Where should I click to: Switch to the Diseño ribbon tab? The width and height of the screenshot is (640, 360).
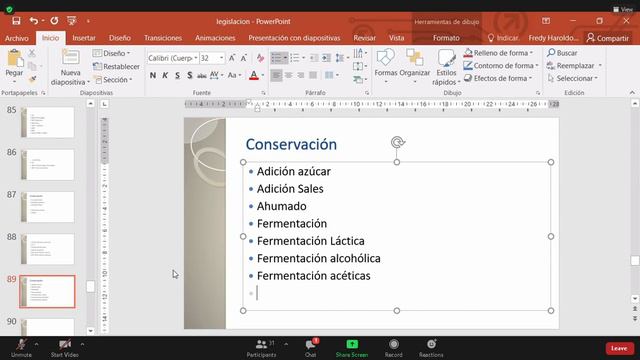[x=120, y=38]
